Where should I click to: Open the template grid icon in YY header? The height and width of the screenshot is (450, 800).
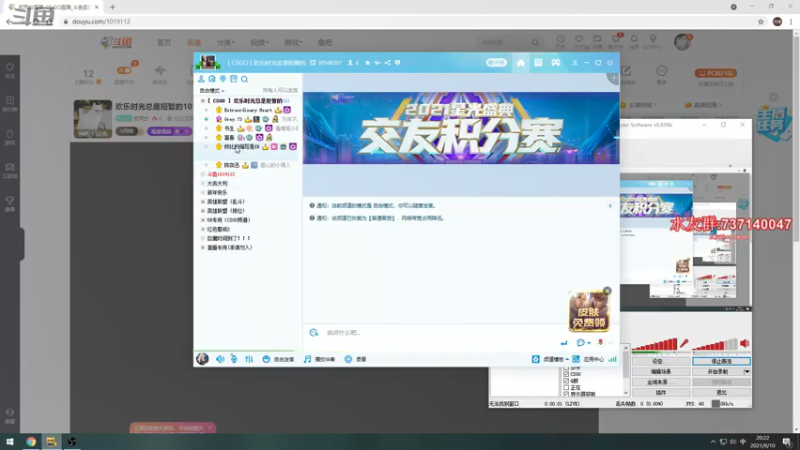[x=538, y=63]
